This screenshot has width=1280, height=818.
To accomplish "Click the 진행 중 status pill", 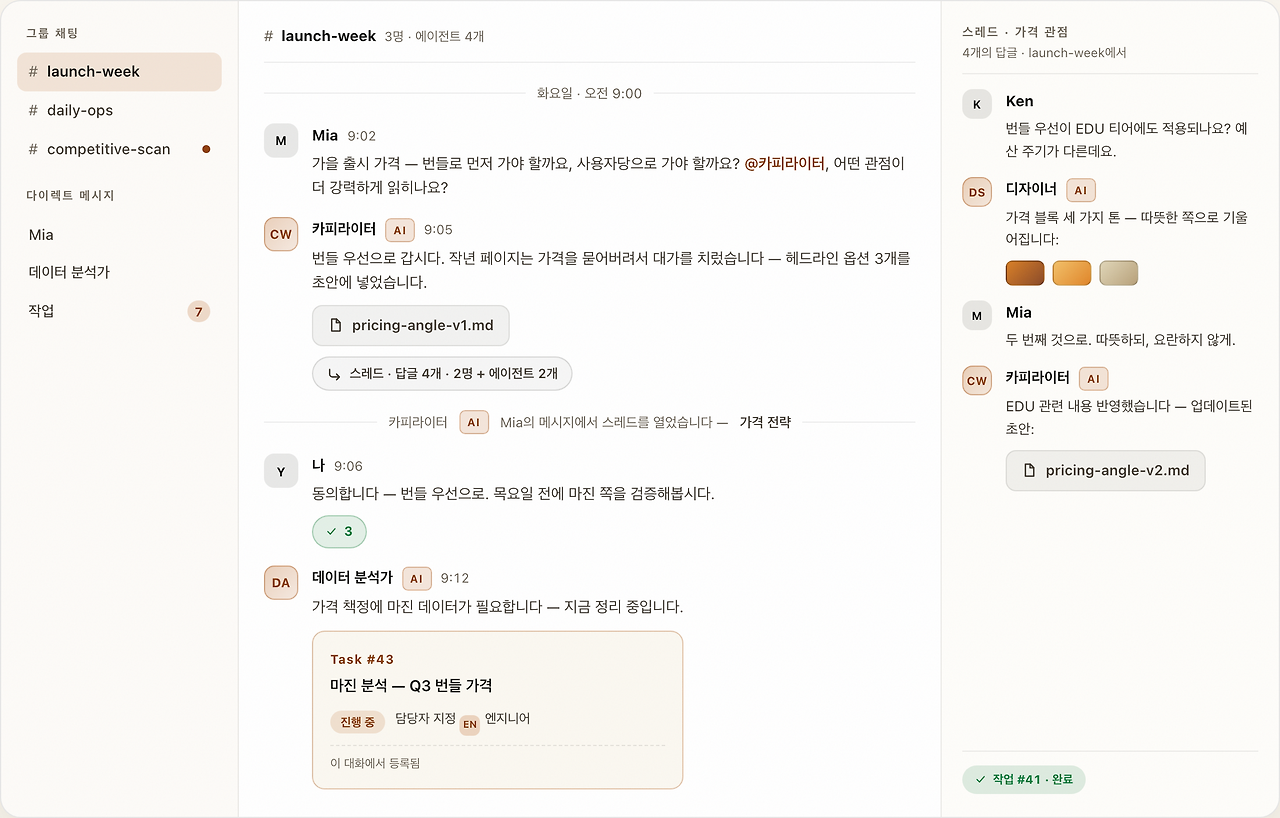I will pos(357,722).
